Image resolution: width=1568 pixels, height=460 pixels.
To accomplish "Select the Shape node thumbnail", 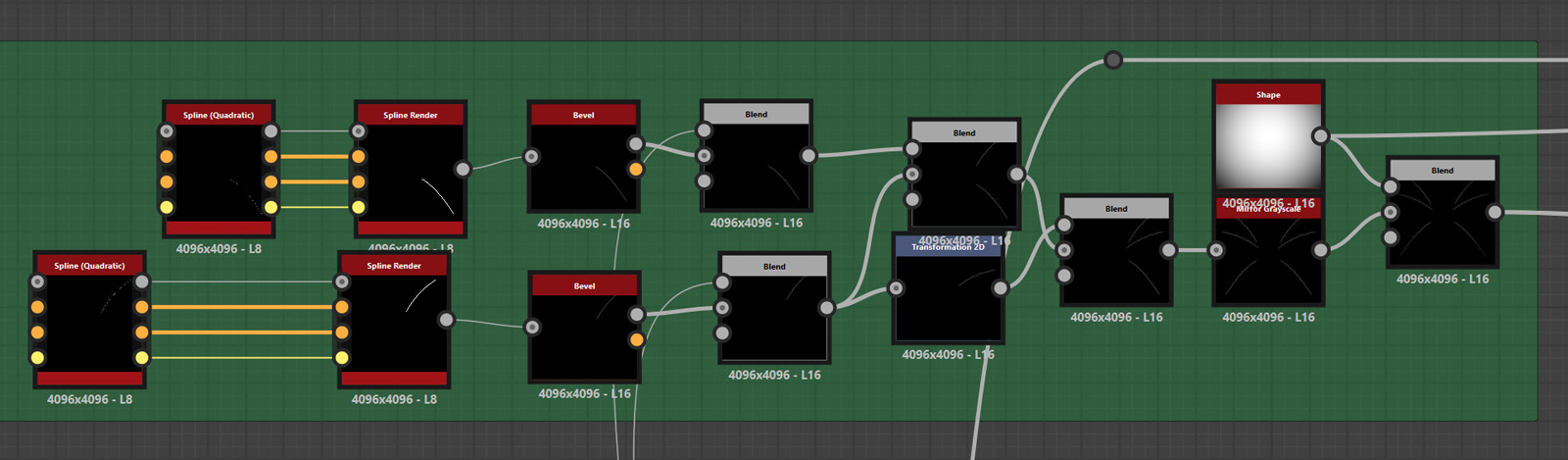I will coord(1268,145).
